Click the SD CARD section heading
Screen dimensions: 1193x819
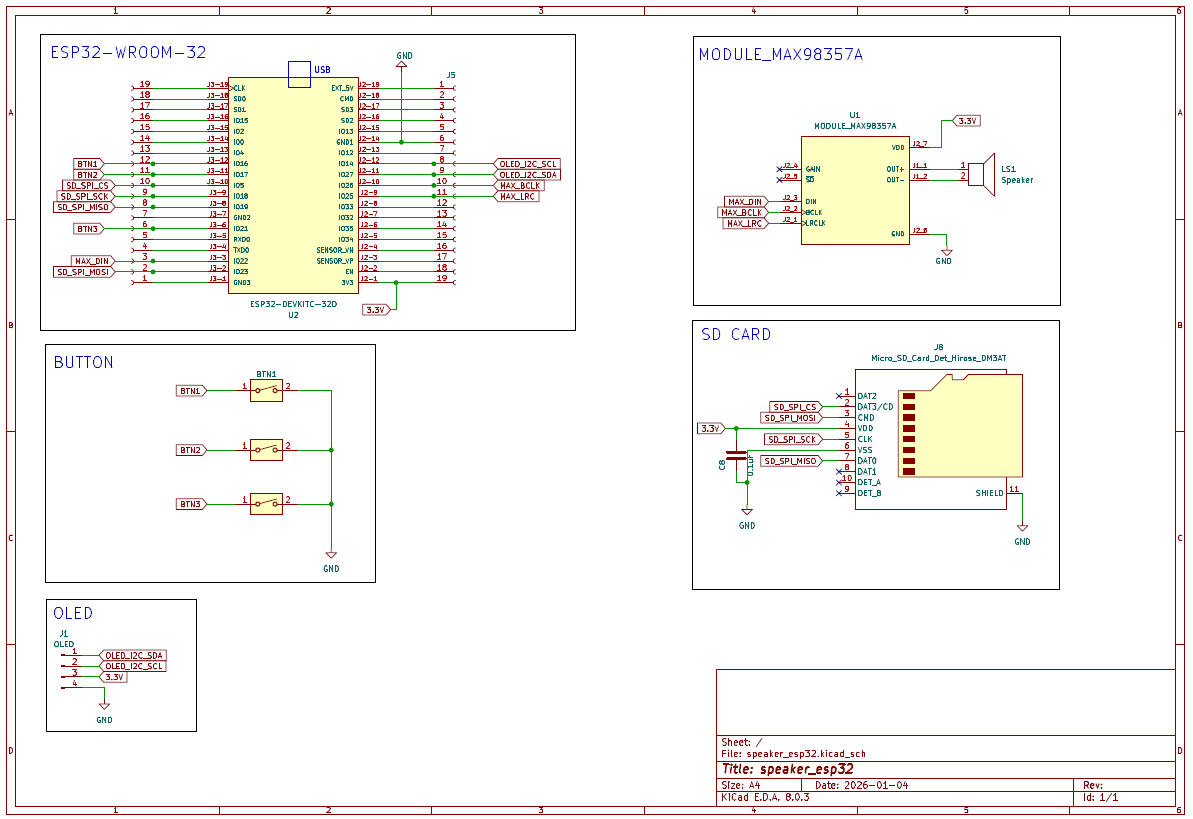click(x=736, y=334)
